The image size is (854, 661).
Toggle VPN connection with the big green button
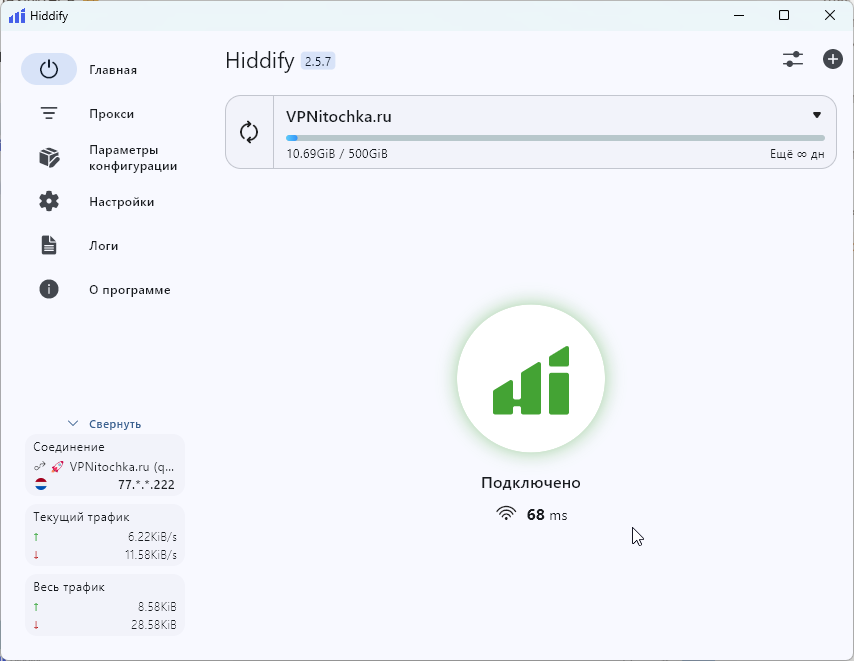coord(531,379)
